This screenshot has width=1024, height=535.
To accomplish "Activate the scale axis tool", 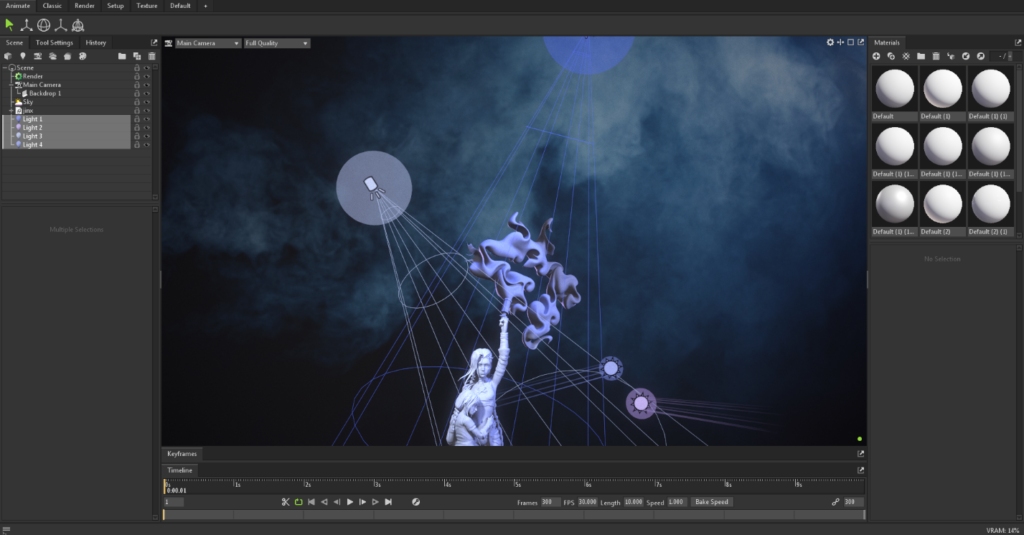I will (61, 25).
